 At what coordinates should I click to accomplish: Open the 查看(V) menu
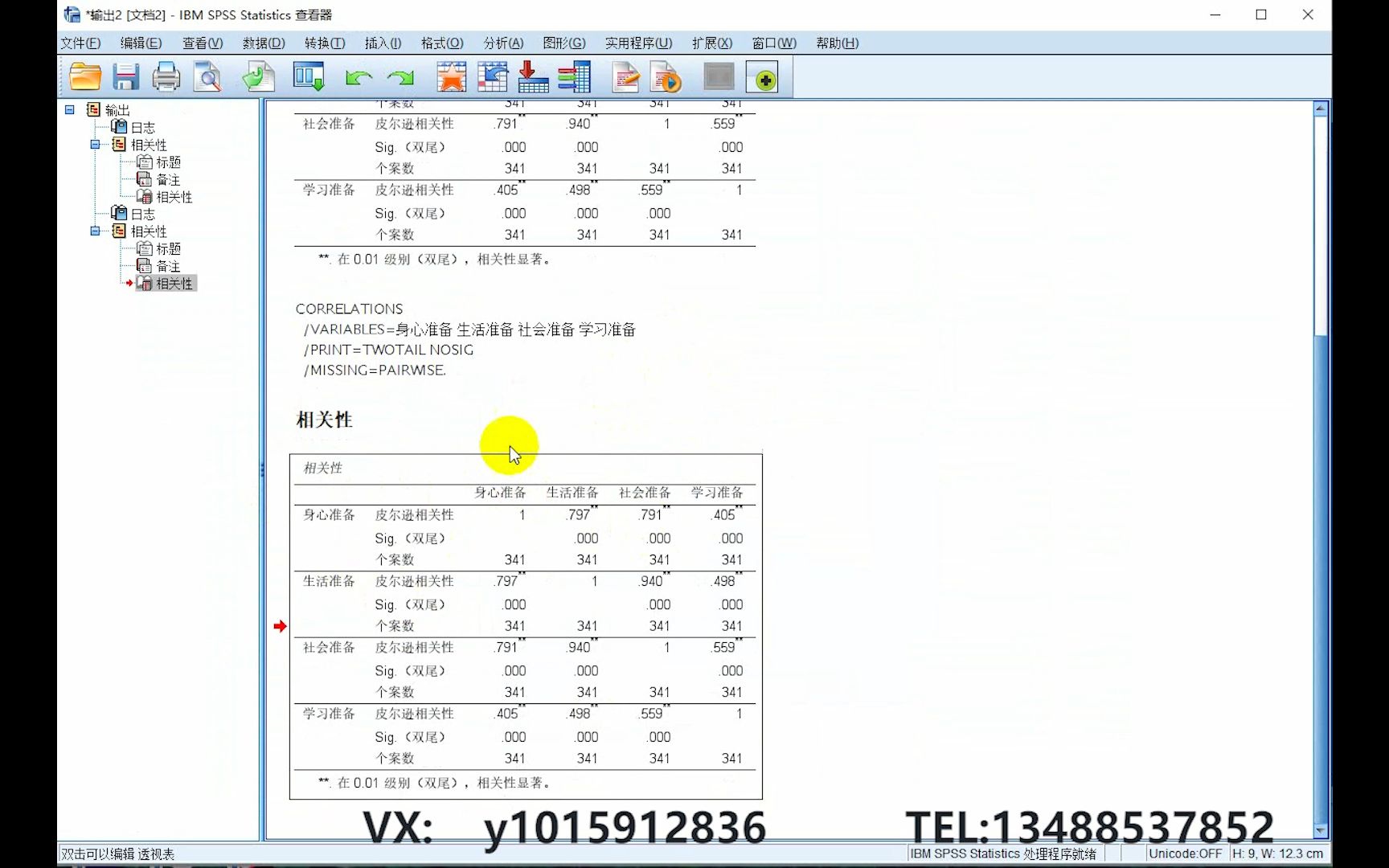(x=203, y=43)
